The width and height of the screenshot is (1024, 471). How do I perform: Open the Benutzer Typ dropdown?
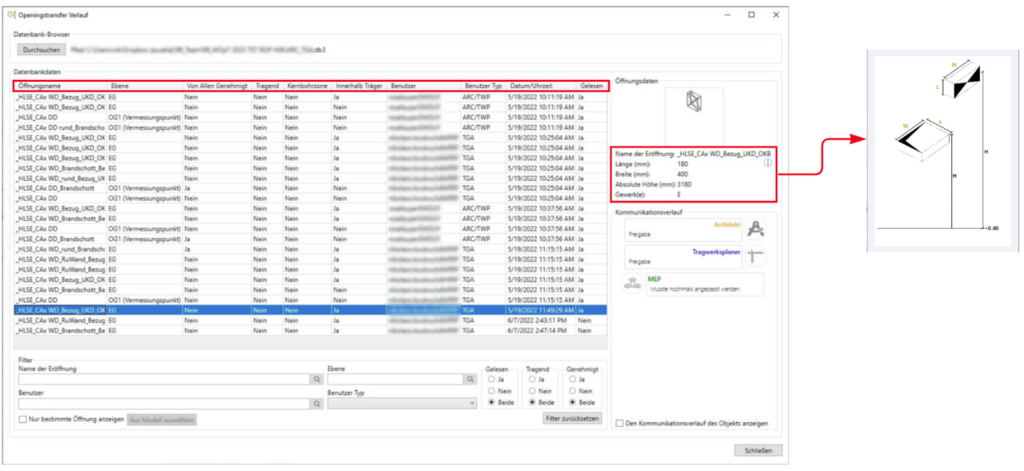click(x=401, y=403)
